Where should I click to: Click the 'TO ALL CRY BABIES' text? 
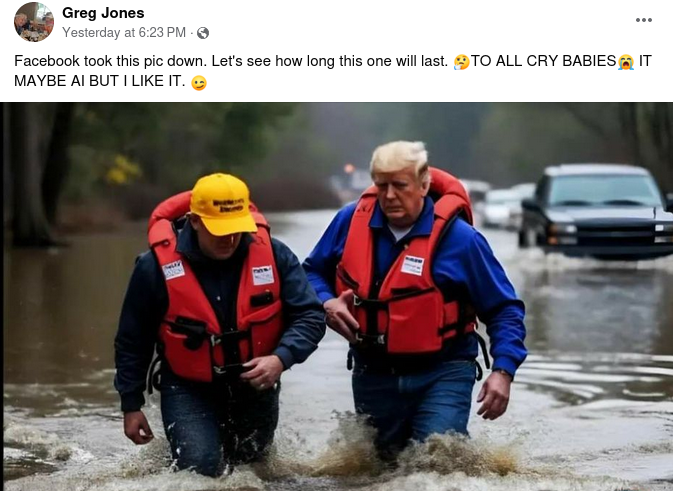click(x=544, y=61)
